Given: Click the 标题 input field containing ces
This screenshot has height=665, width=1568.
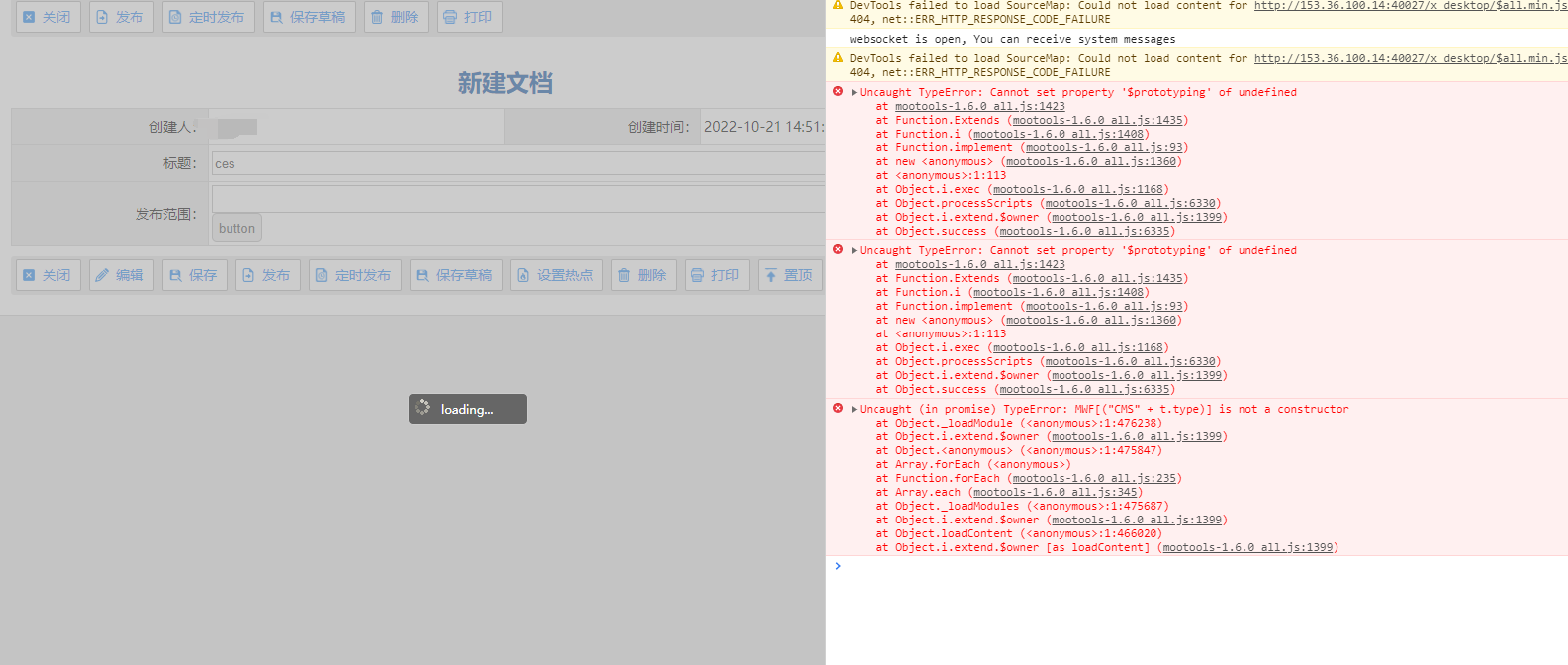Looking at the screenshot, I should (518, 163).
